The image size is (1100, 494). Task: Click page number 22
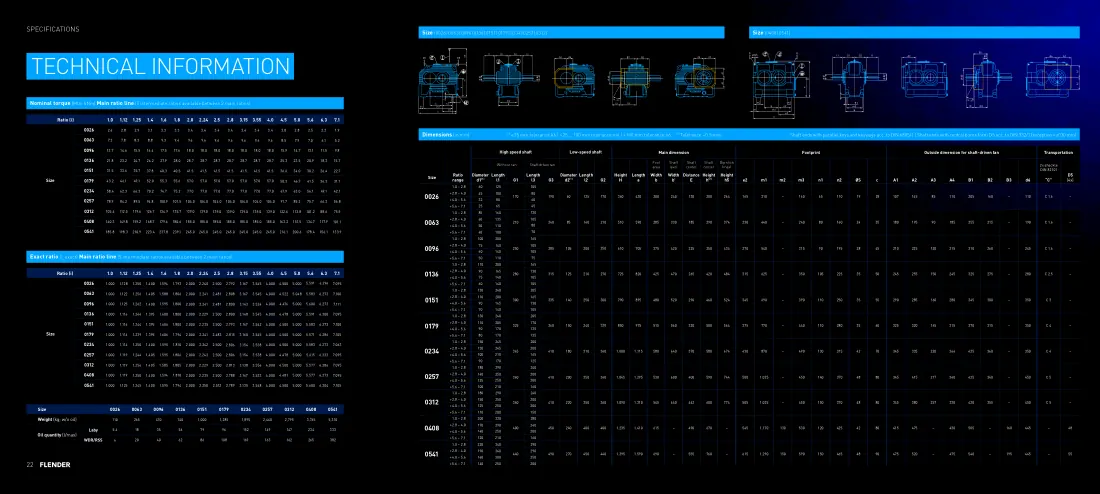[x=30, y=465]
